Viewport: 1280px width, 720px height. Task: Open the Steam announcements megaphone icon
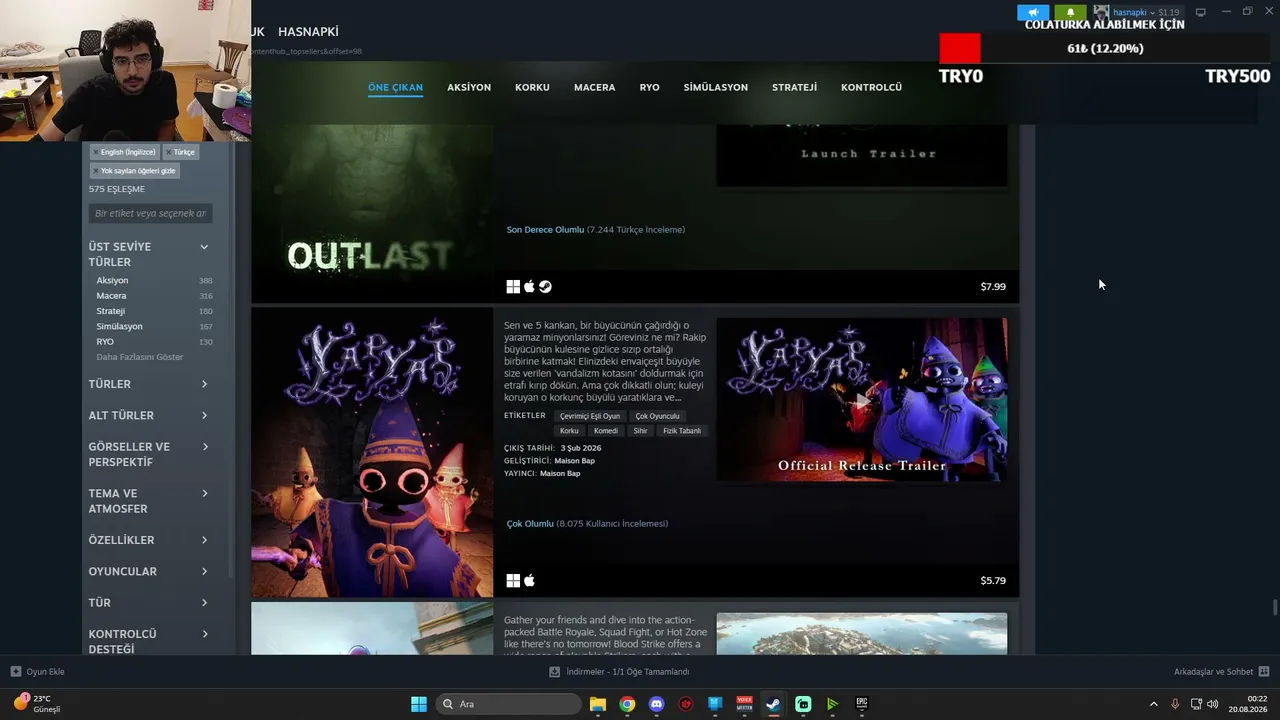1033,12
